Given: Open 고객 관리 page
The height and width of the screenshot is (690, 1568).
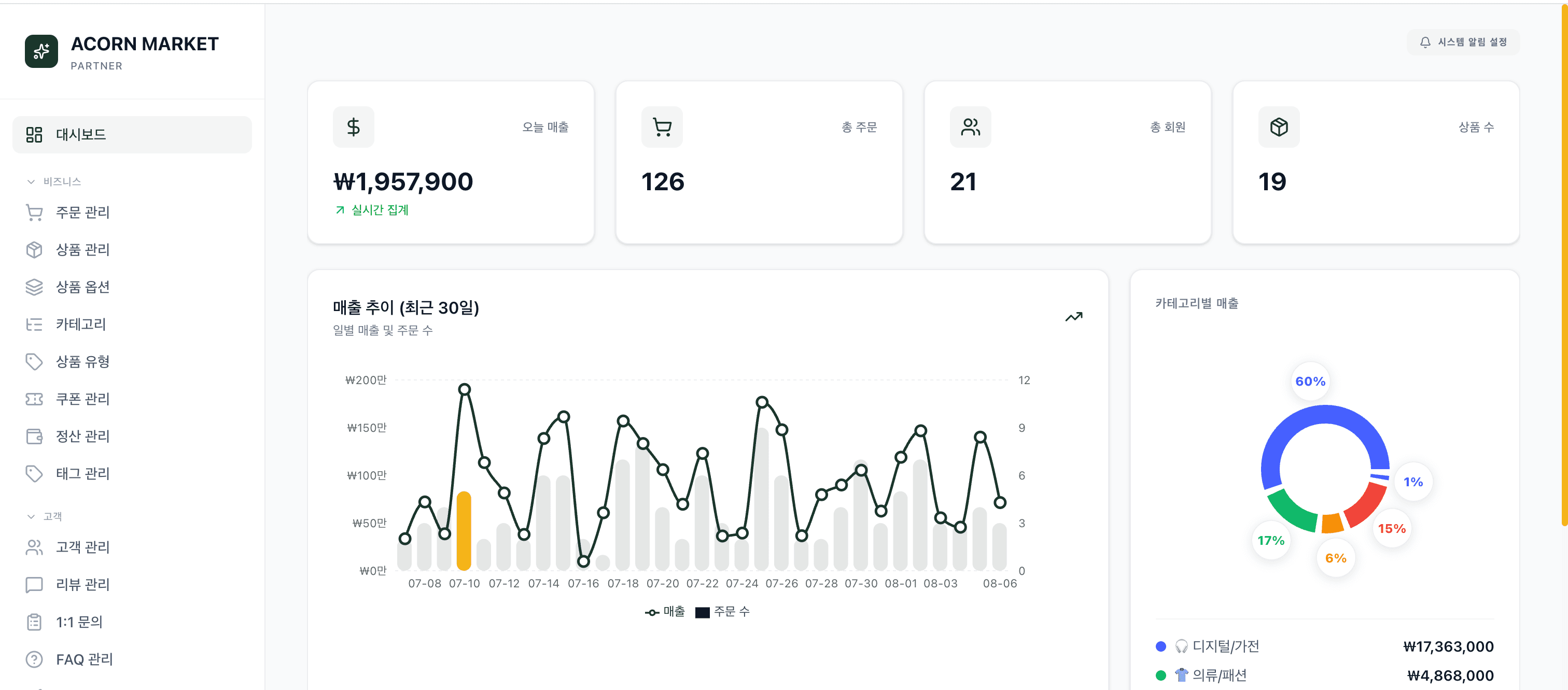Looking at the screenshot, I should click(x=132, y=547).
